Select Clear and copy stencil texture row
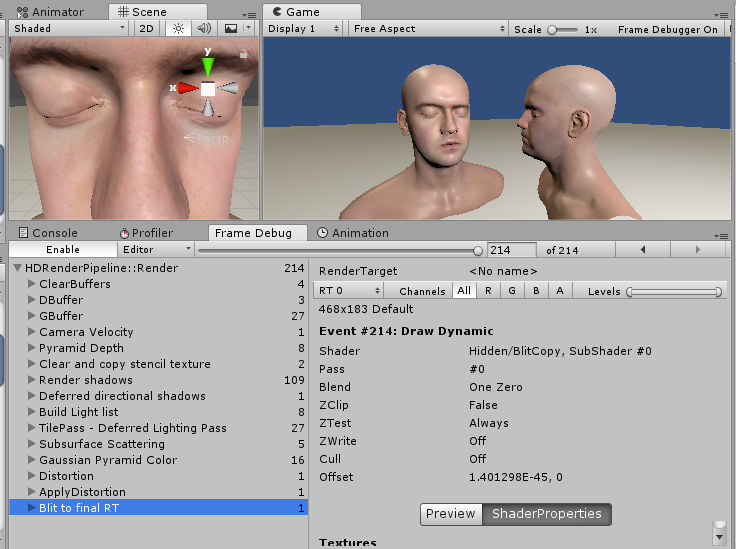Screen dimensions: 736x549 [159, 364]
